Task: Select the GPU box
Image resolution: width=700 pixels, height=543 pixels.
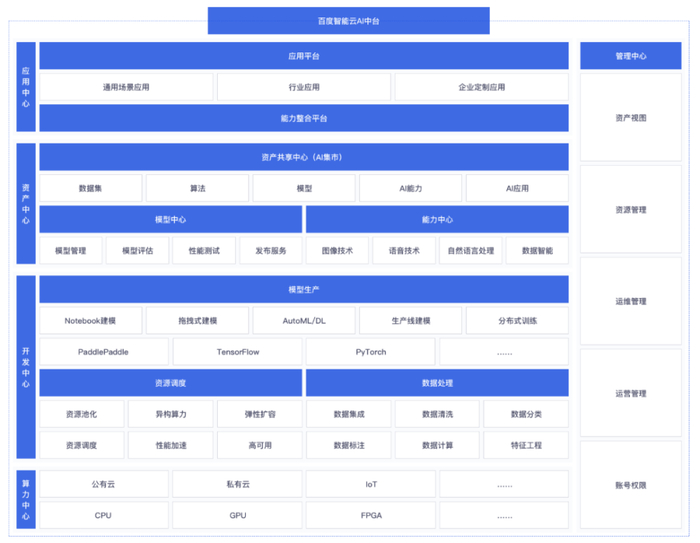Action: pyautogui.click(x=238, y=515)
